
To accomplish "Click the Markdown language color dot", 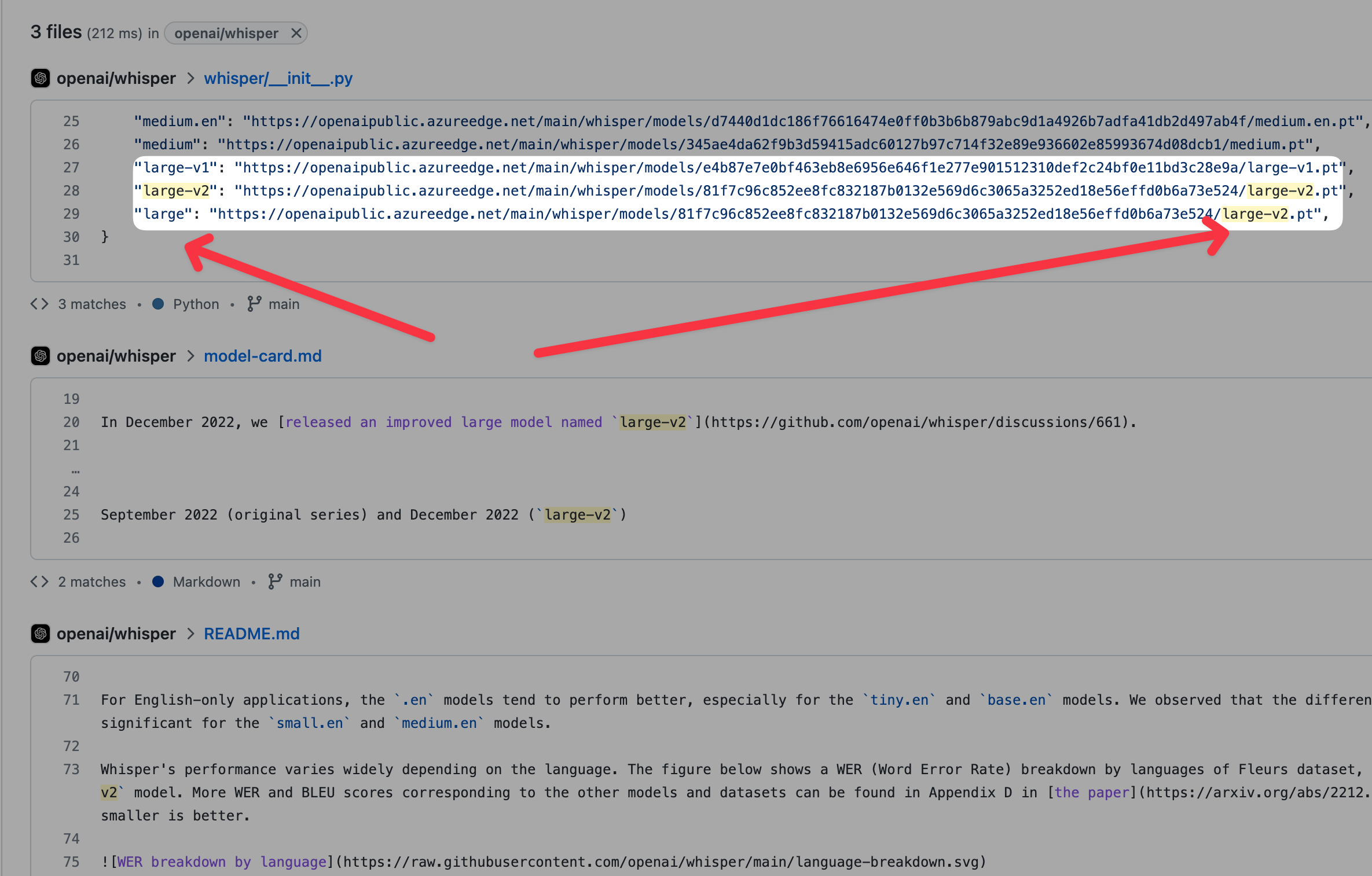I will (x=158, y=581).
